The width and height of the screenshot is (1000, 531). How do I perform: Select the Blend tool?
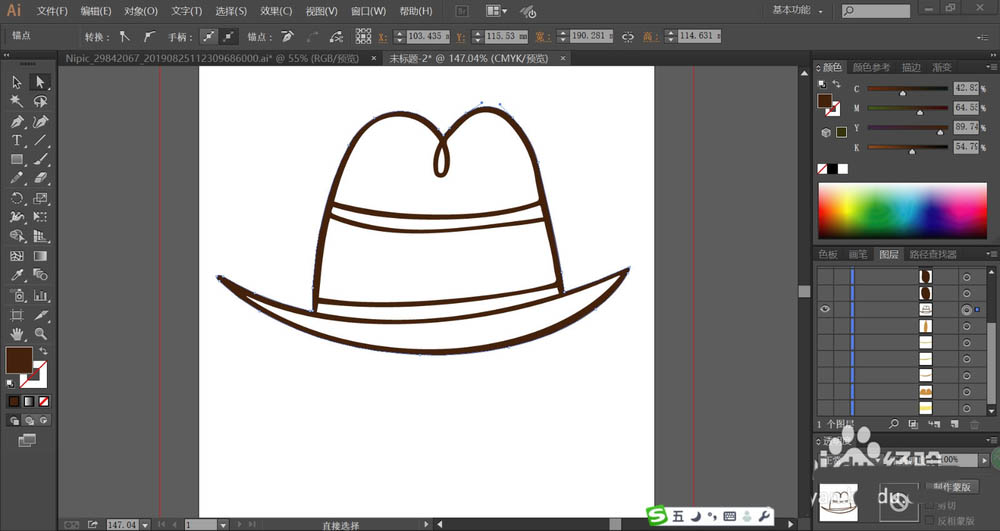(40, 275)
